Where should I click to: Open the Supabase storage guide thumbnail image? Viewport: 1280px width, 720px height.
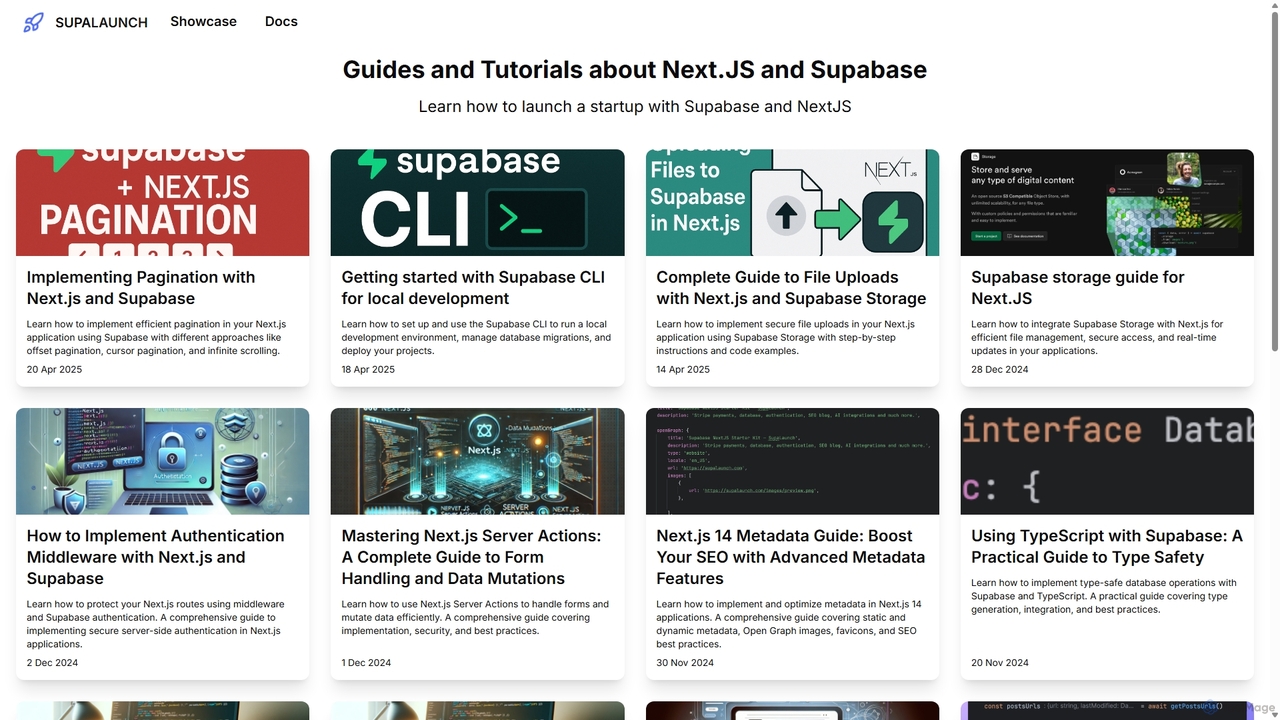pos(1107,203)
